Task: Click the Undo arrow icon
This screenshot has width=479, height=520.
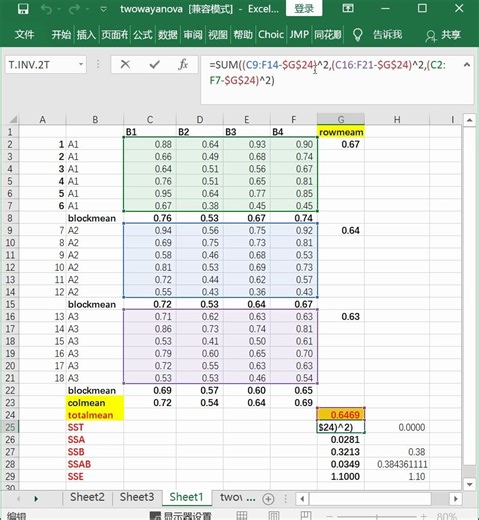Action: (x=46, y=9)
